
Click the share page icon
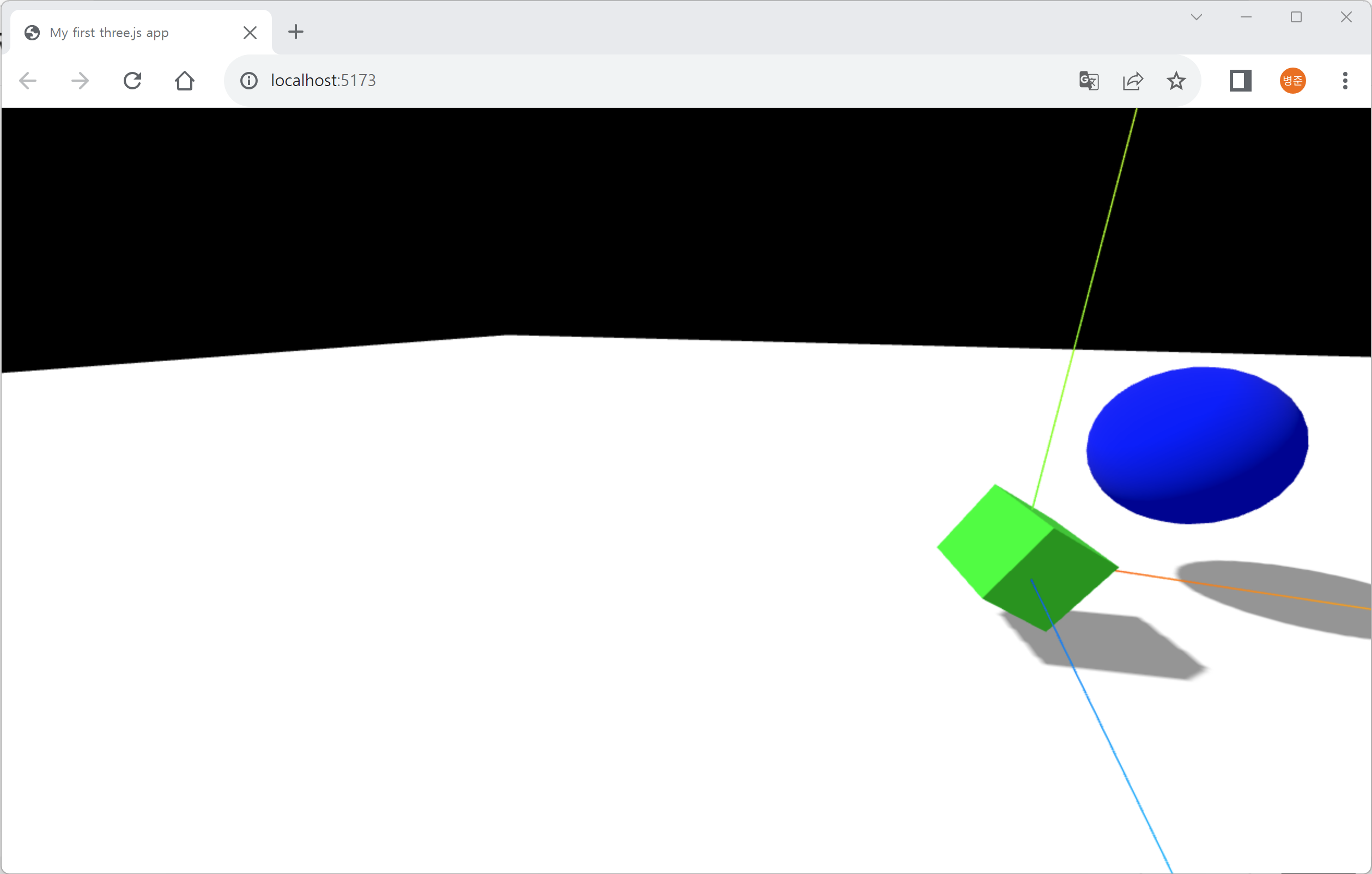[1133, 80]
